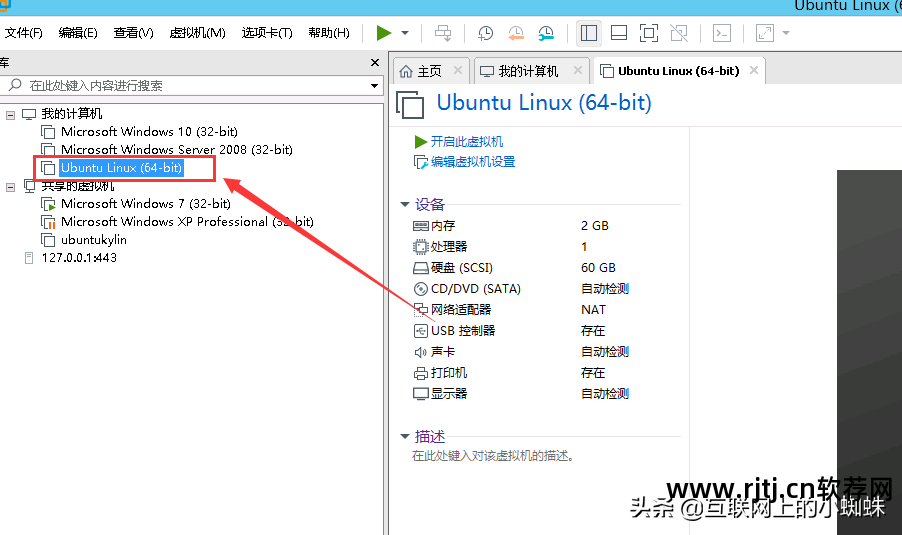Screen dimensions: 902x535
Task: Take a snapshot of the virtual machine
Action: pyautogui.click(x=486, y=33)
